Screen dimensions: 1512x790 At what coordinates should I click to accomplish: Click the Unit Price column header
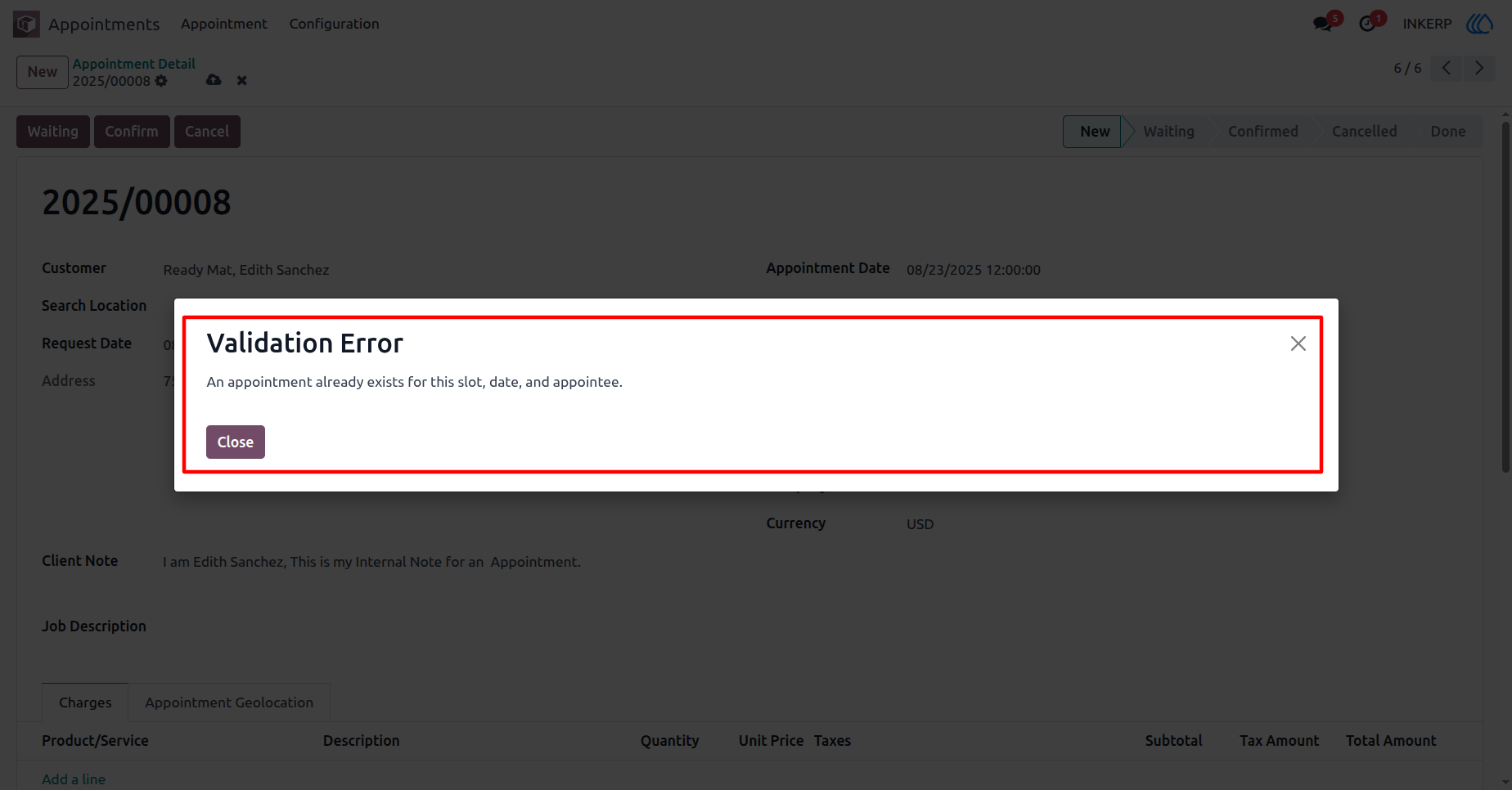[771, 741]
